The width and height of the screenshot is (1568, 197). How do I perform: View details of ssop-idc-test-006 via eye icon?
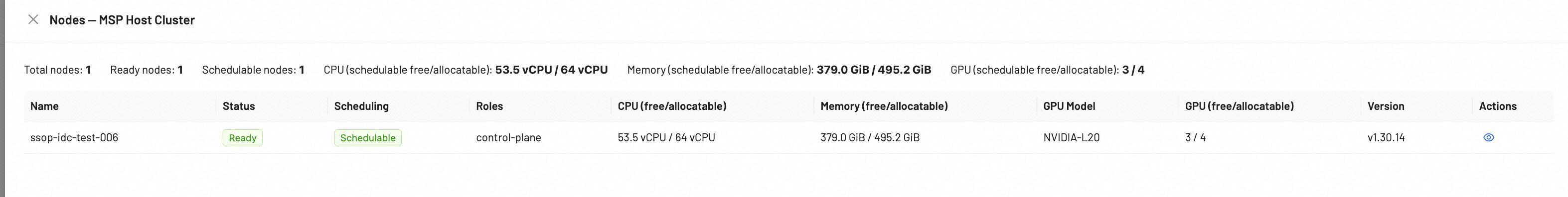tap(1488, 137)
